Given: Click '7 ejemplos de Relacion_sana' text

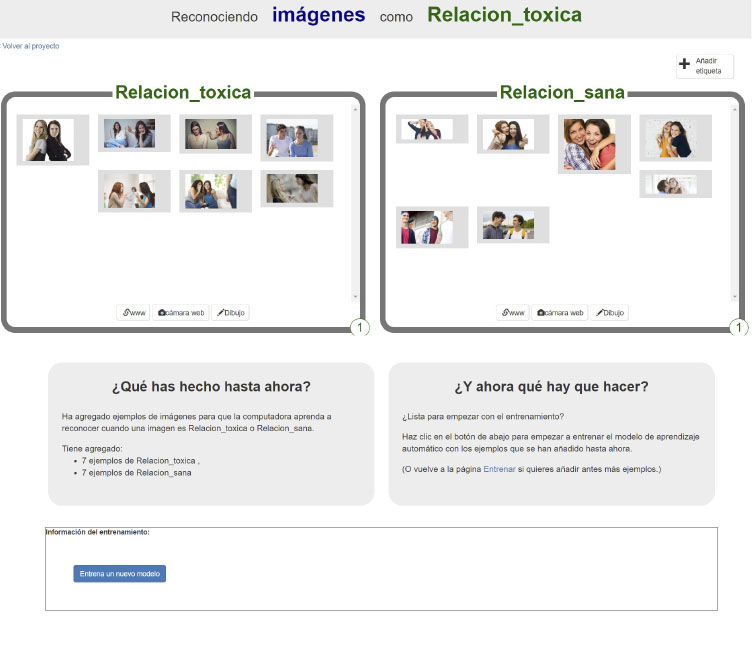Looking at the screenshot, I should click(x=136, y=473).
